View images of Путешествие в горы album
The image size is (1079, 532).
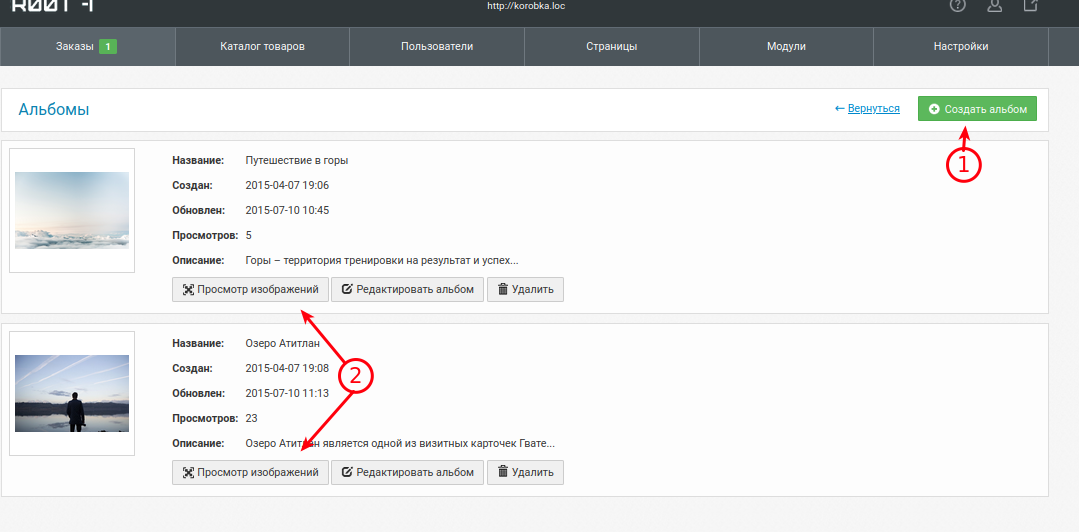point(250,290)
